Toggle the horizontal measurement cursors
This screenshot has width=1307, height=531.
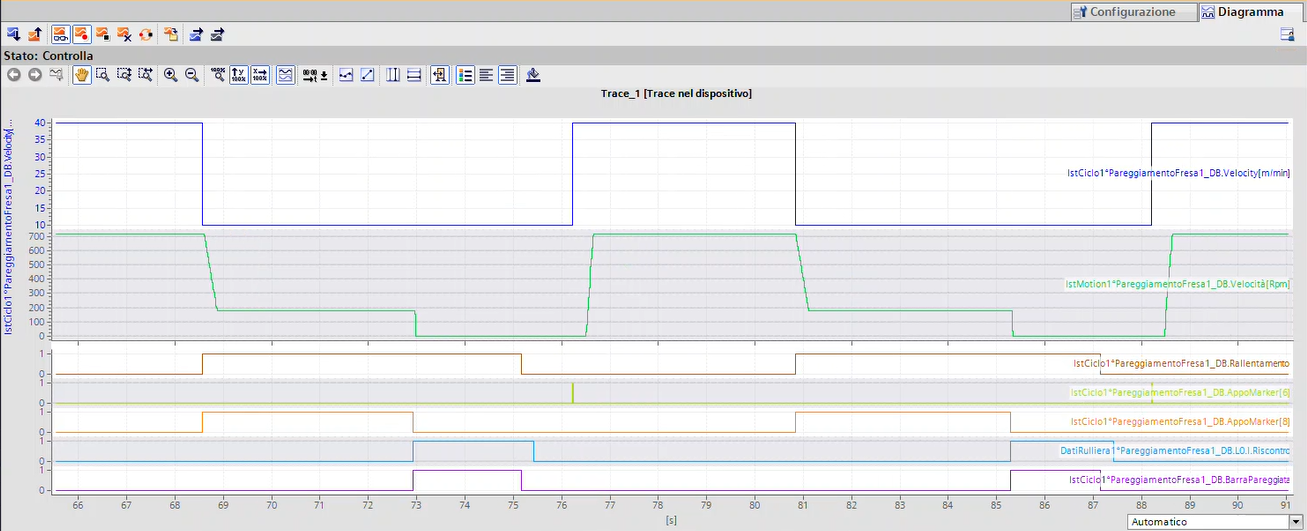click(414, 75)
